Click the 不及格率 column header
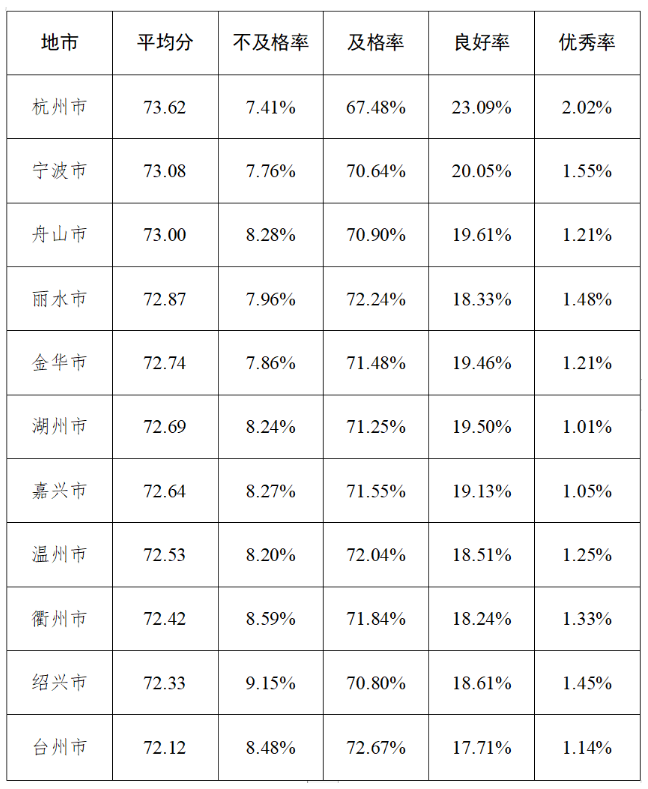The height and width of the screenshot is (789, 648). click(x=271, y=42)
